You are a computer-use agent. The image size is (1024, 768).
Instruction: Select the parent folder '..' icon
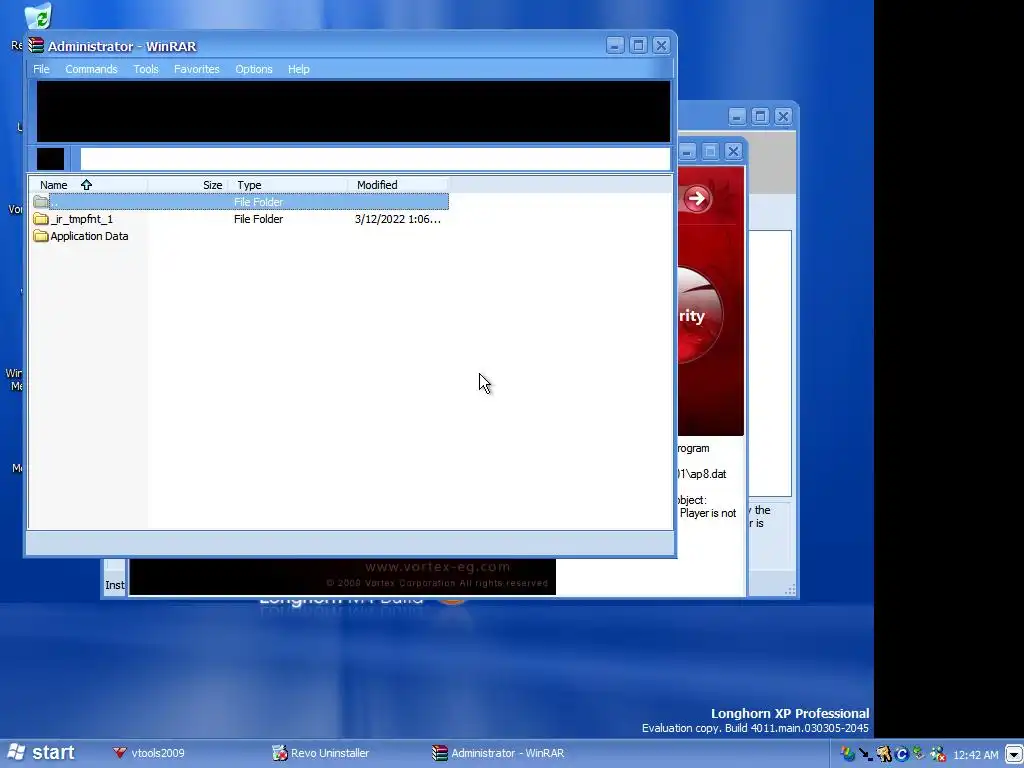(40, 202)
